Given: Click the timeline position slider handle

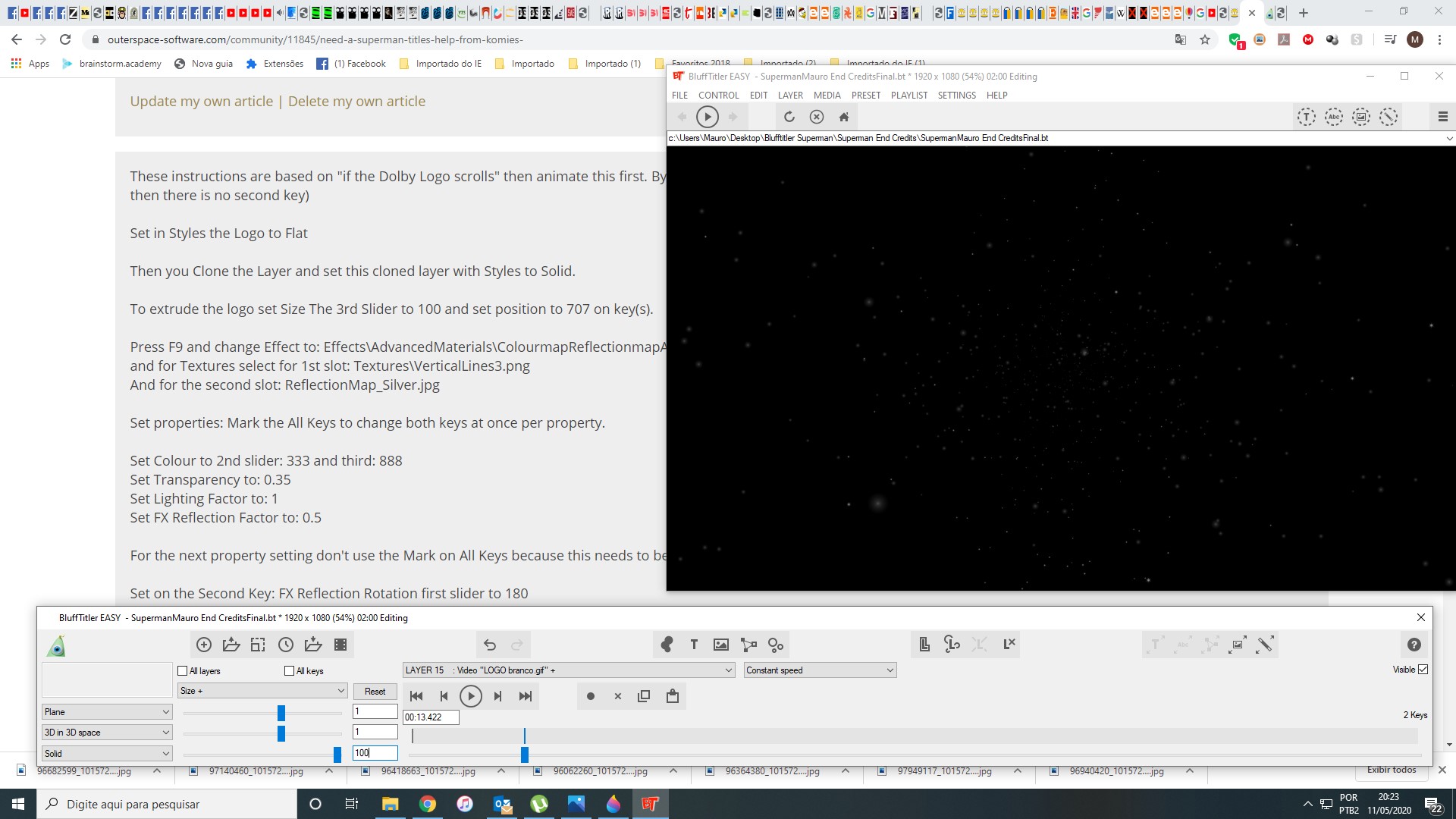Looking at the screenshot, I should point(524,755).
